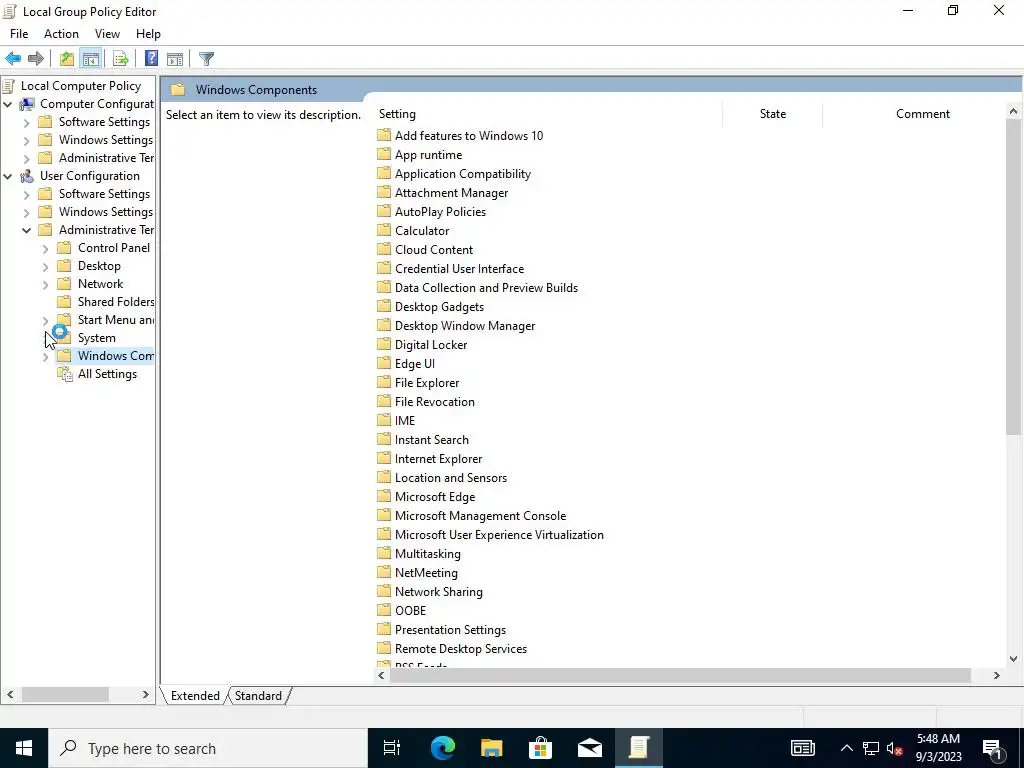Viewport: 1024px width, 768px height.
Task: Select the User Configuration node icon
Action: (x=27, y=176)
